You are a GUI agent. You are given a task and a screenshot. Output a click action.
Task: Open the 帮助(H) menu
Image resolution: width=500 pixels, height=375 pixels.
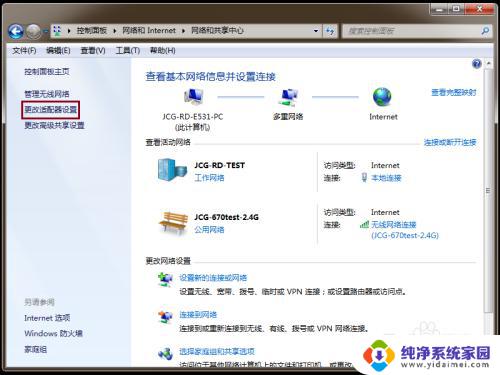click(163, 51)
